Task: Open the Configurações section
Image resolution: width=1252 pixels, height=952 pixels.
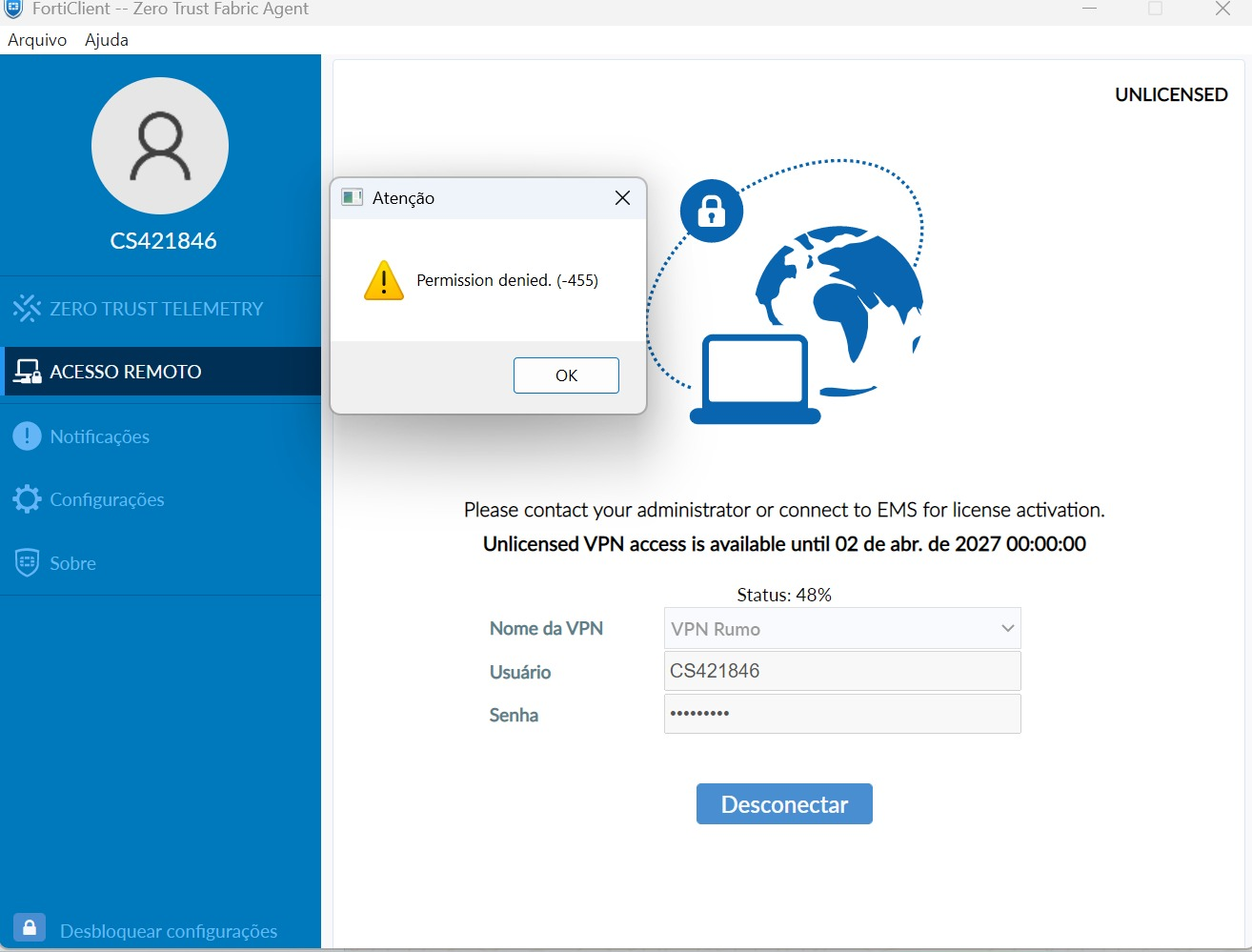Action: [160, 499]
